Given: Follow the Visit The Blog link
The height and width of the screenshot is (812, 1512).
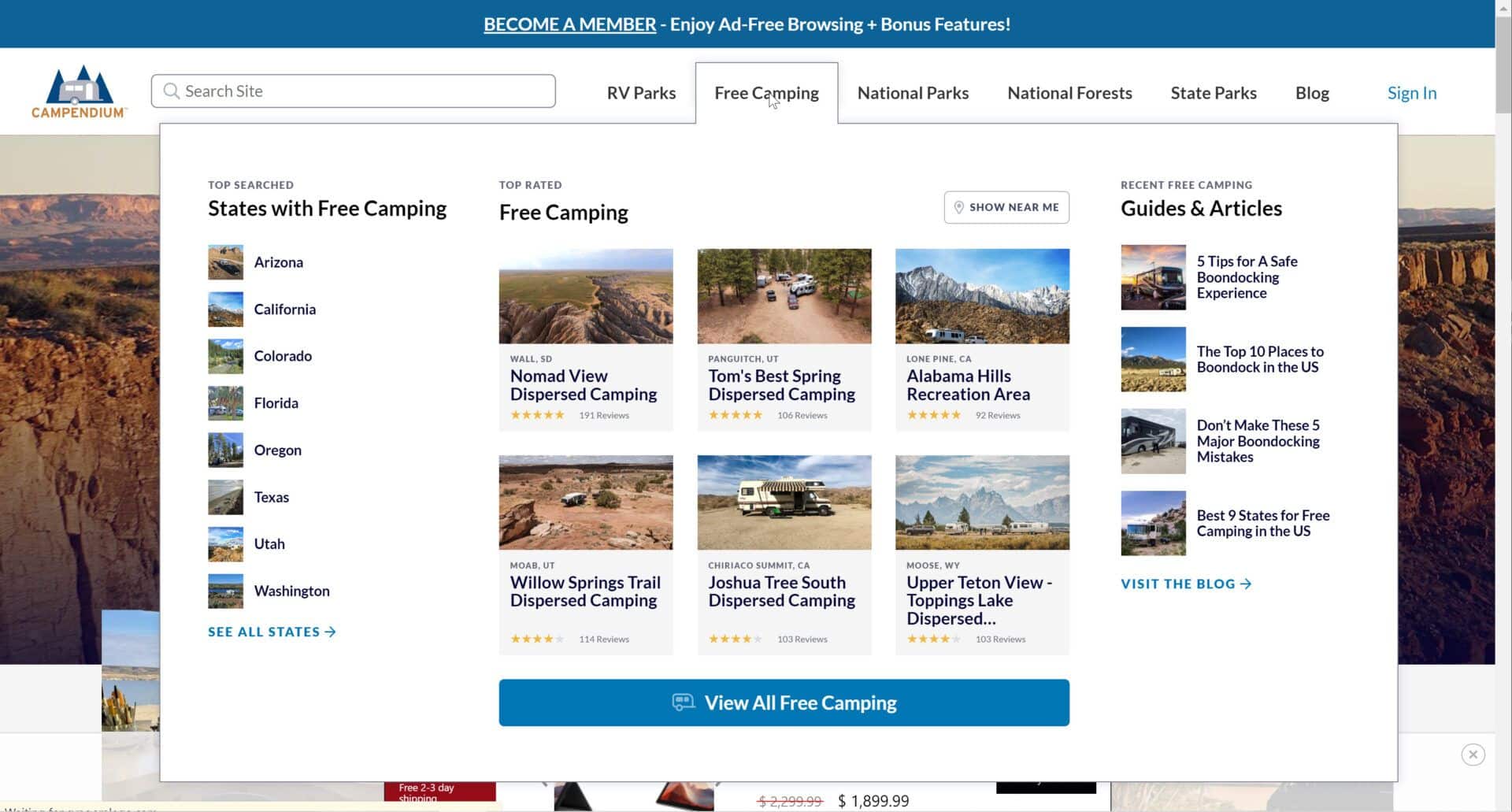Looking at the screenshot, I should (1186, 584).
